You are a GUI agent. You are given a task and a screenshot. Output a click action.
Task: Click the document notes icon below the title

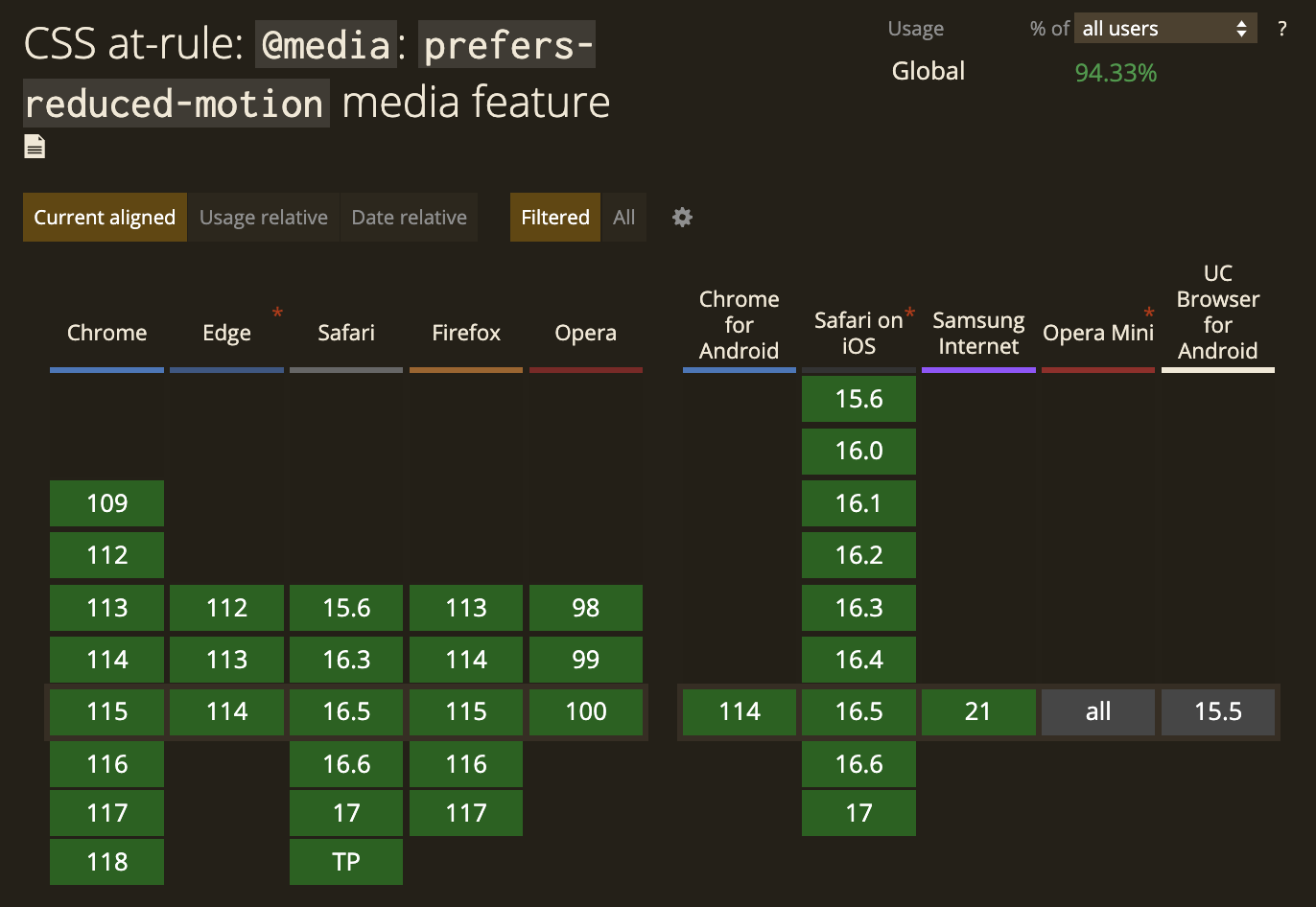(34, 146)
